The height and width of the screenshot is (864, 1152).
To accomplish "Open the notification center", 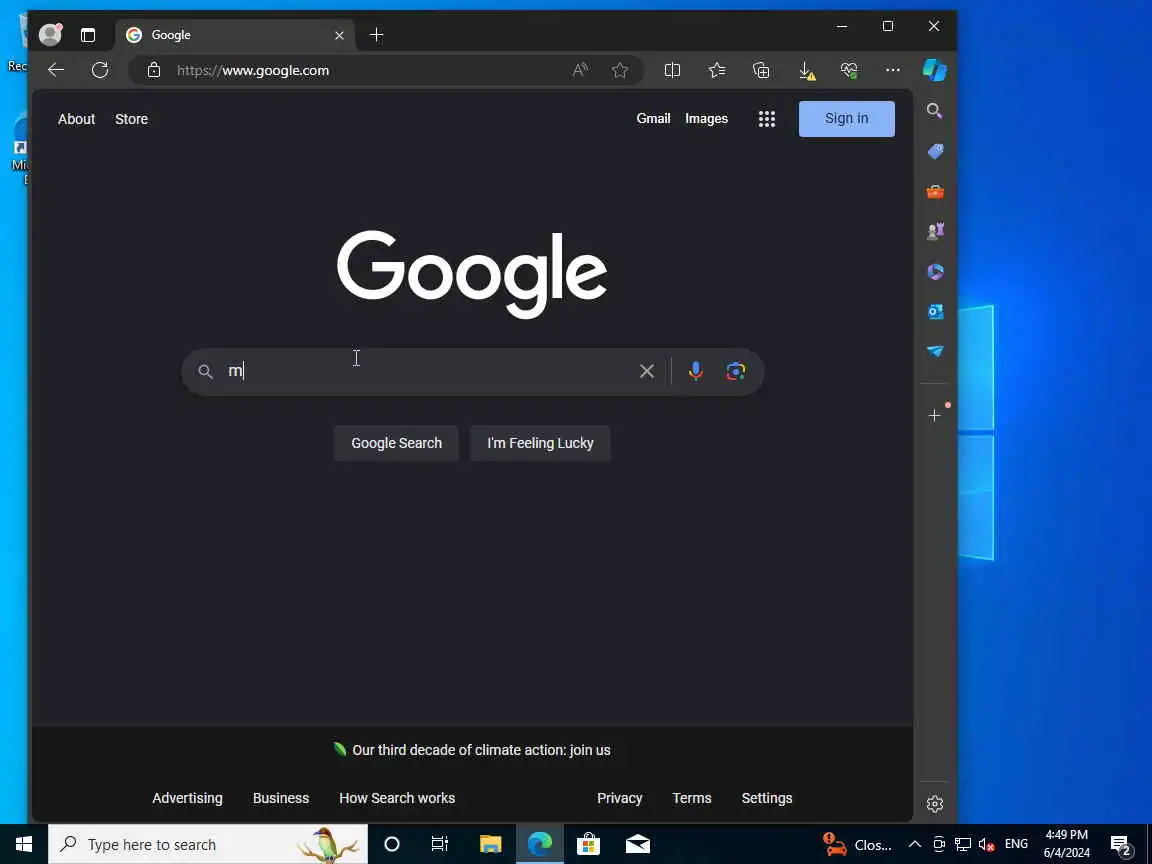I will 1121,845.
